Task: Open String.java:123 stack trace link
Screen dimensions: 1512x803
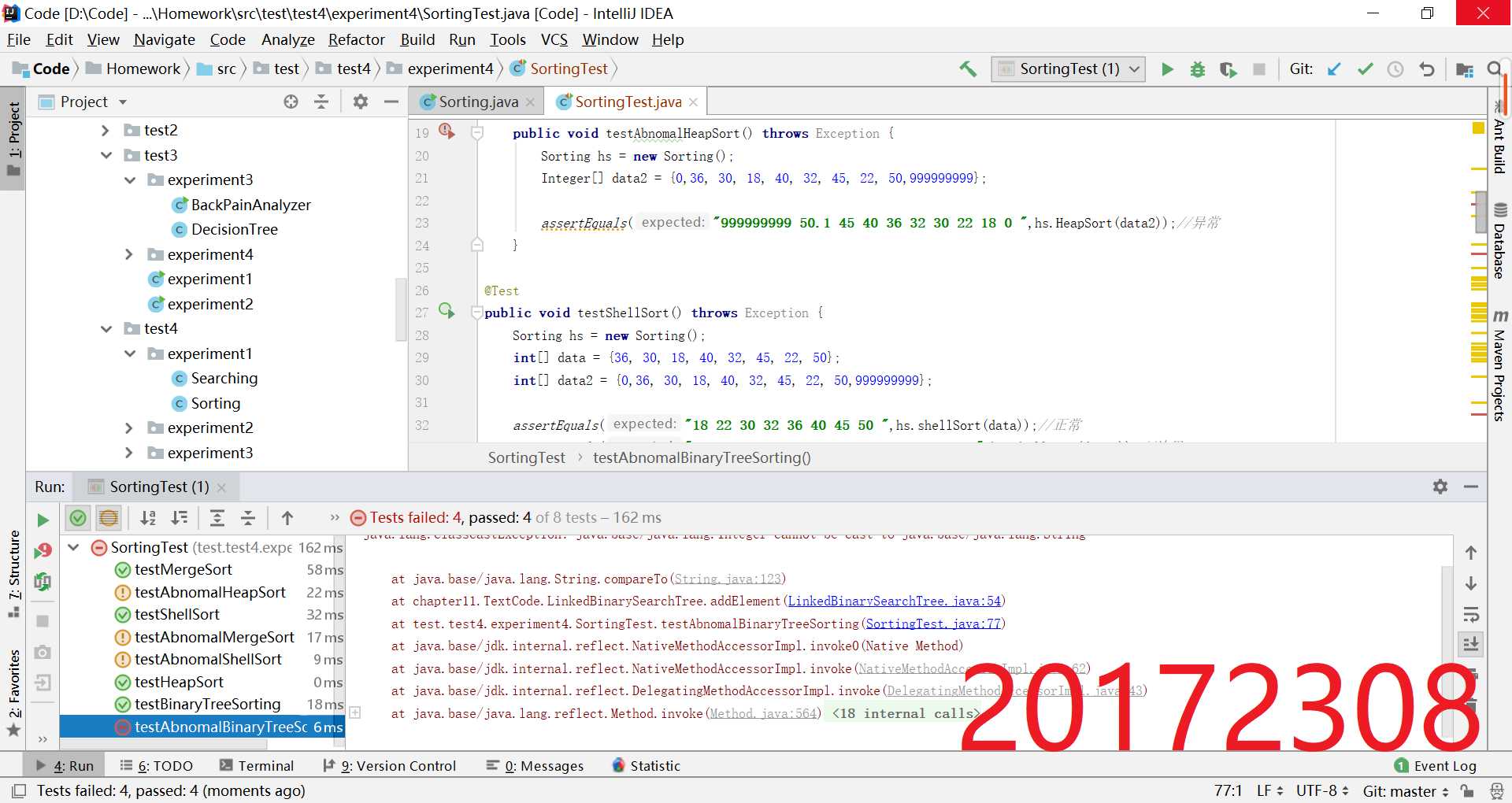Action: pos(728,579)
